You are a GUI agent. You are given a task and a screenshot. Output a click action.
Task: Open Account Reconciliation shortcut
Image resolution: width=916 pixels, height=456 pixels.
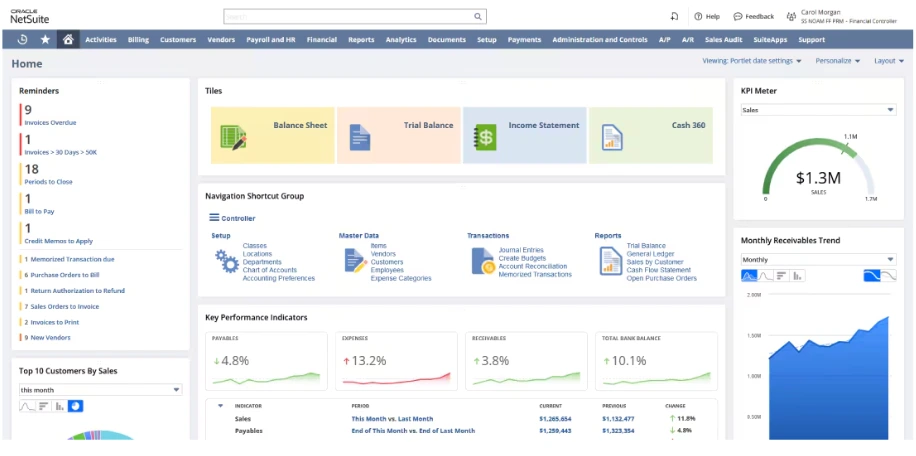533,266
